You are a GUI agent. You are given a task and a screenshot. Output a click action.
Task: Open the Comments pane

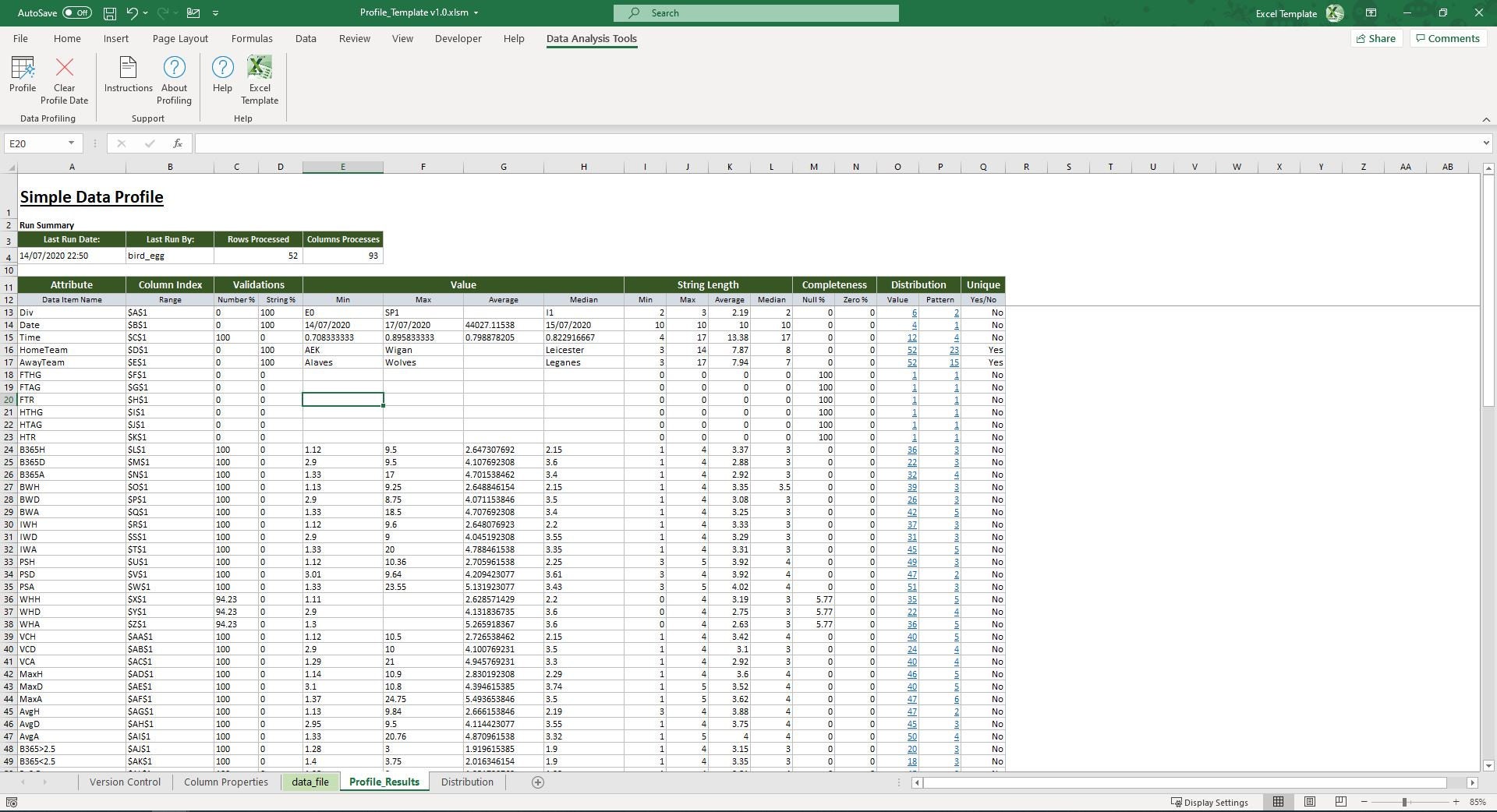pyautogui.click(x=1447, y=38)
